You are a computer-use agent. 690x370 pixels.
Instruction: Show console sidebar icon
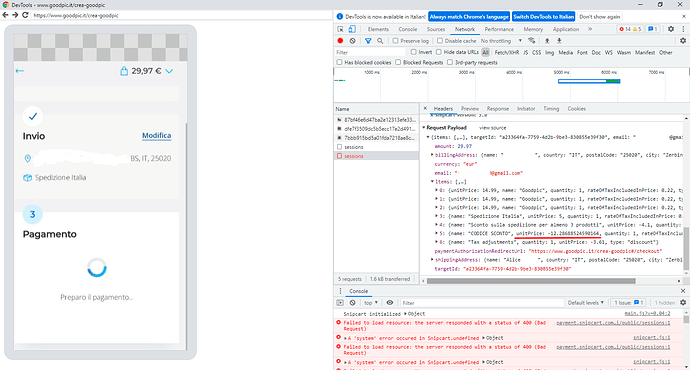(x=340, y=303)
